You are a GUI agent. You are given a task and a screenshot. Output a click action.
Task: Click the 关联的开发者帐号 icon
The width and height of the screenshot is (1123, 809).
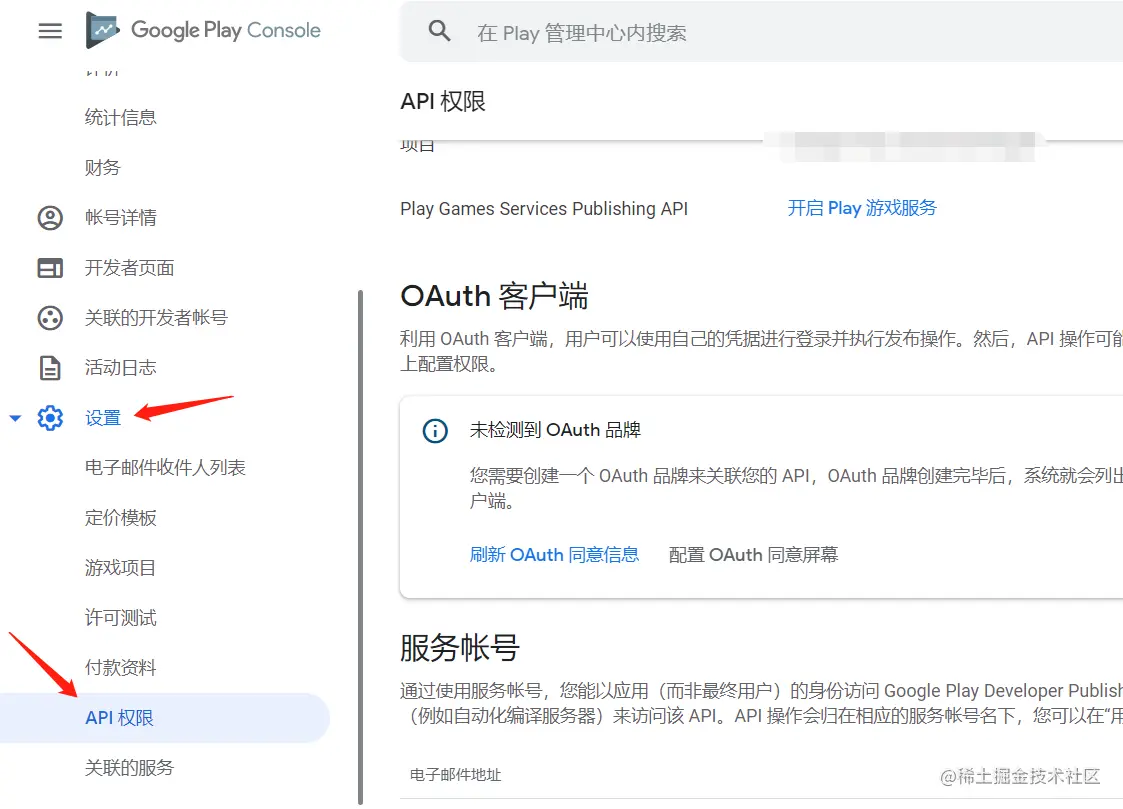(50, 318)
